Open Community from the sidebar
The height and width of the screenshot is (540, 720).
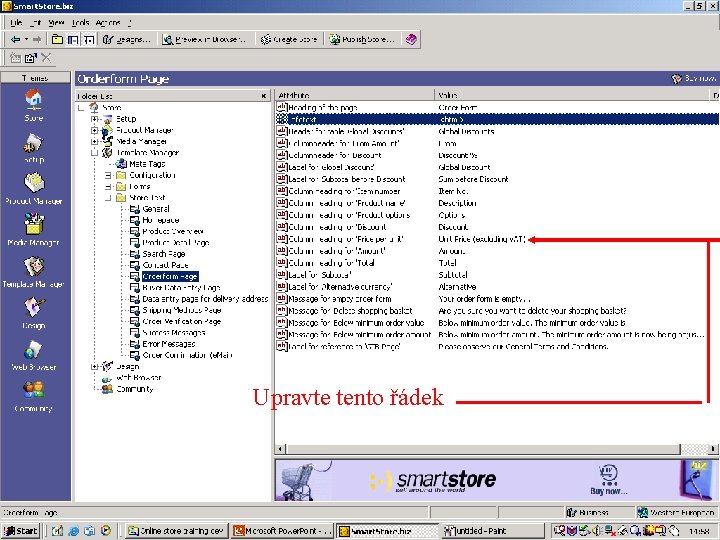34,397
